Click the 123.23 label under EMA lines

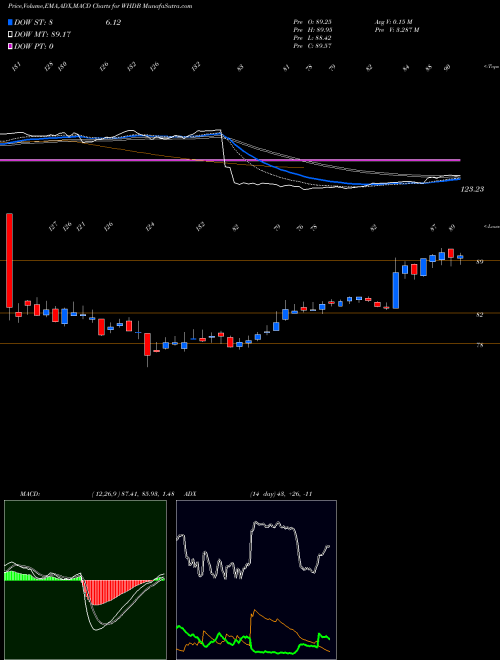(x=472, y=189)
